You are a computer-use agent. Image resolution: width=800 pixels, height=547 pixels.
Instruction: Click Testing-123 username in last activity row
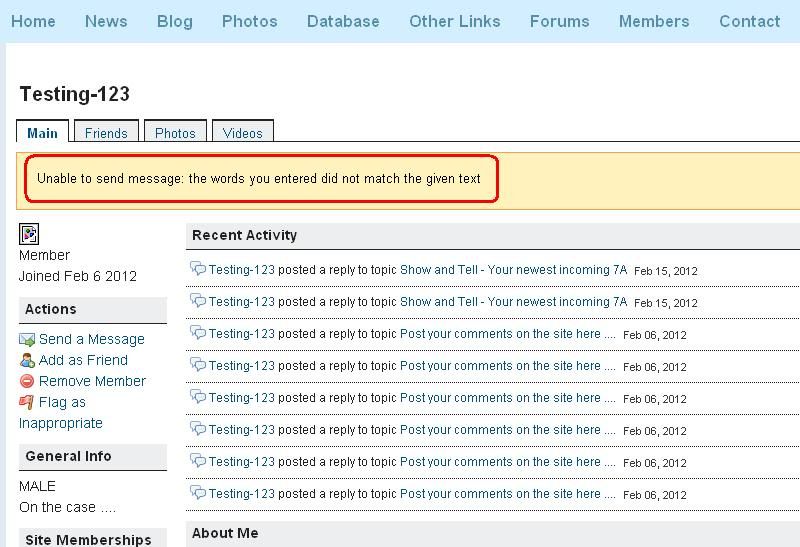pyautogui.click(x=241, y=494)
